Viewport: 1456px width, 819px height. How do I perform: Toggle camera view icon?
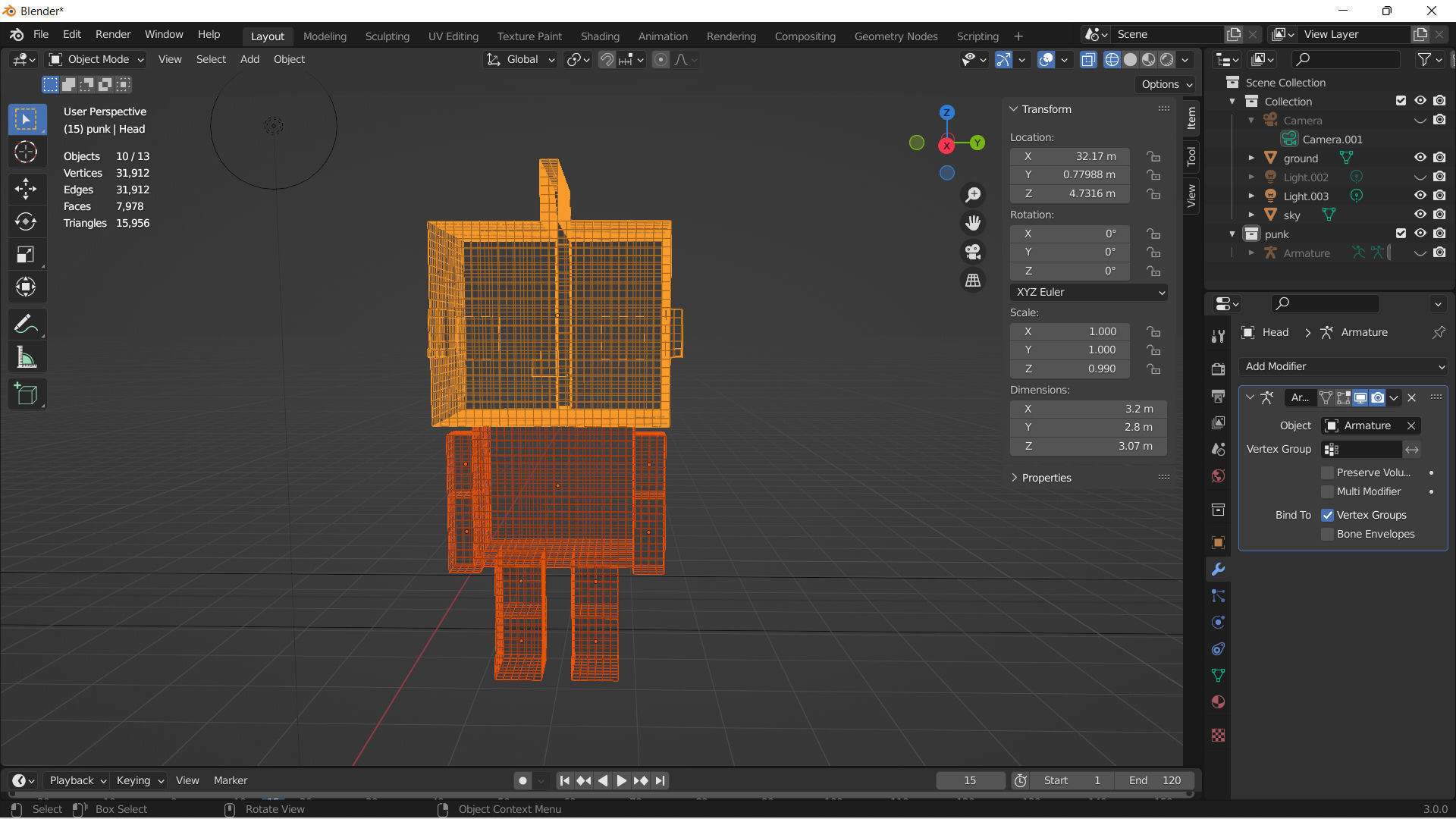tap(973, 252)
